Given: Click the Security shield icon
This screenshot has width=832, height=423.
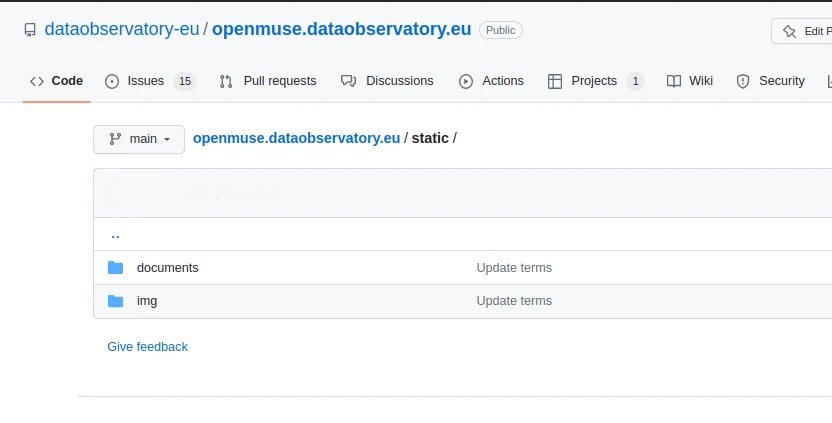Looking at the screenshot, I should [x=743, y=81].
